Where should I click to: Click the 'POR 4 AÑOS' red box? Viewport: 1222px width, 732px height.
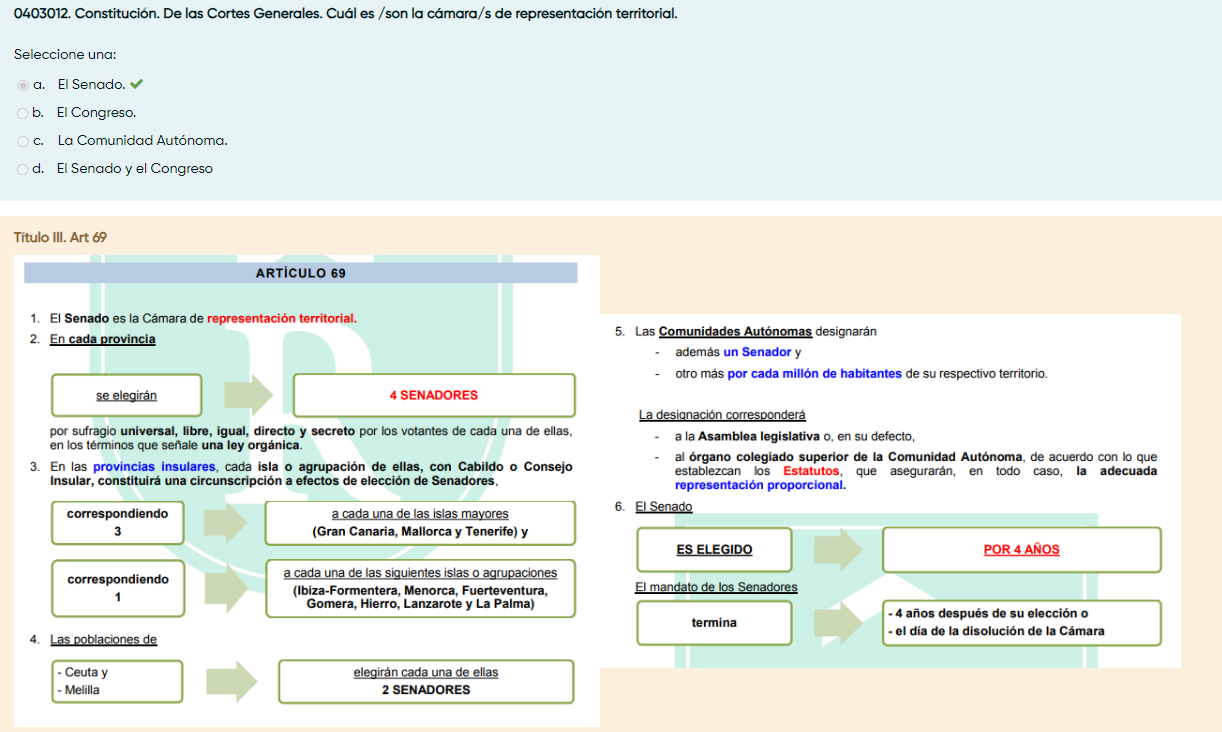point(1021,549)
